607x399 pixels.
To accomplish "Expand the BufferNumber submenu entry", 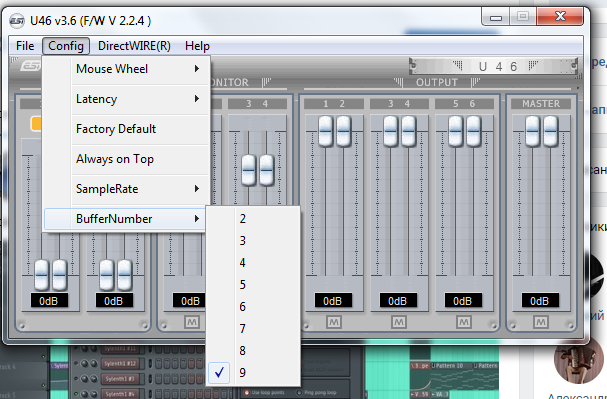I will tap(125, 219).
